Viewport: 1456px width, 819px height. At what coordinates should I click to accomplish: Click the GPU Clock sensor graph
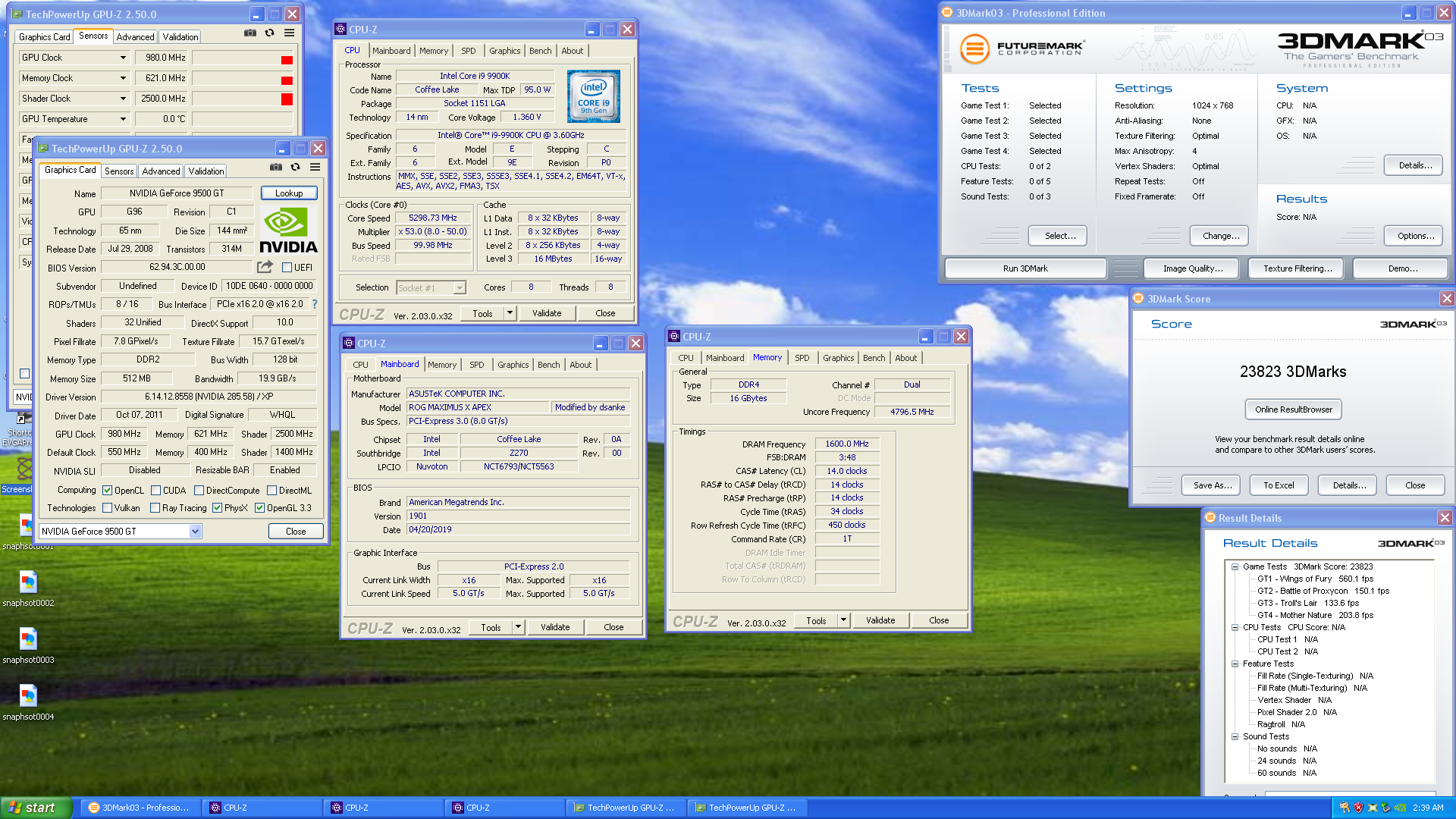click(243, 58)
